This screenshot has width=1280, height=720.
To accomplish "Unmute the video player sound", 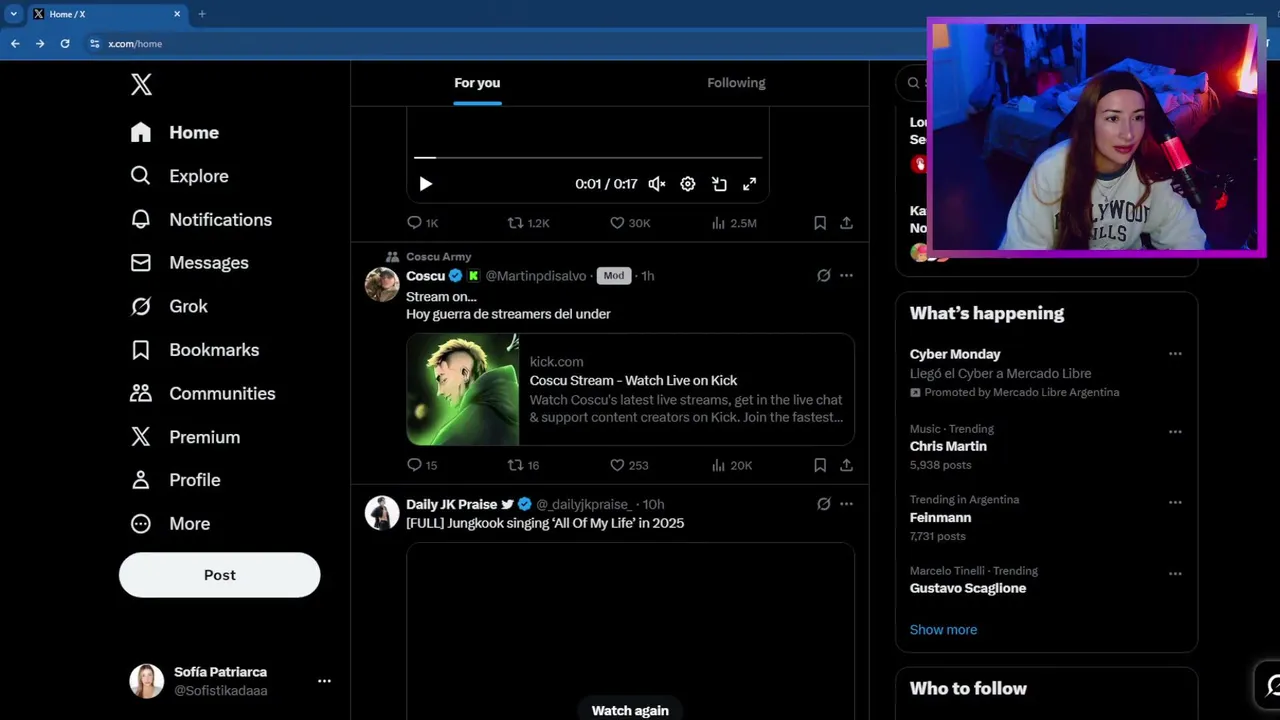I will (x=657, y=184).
